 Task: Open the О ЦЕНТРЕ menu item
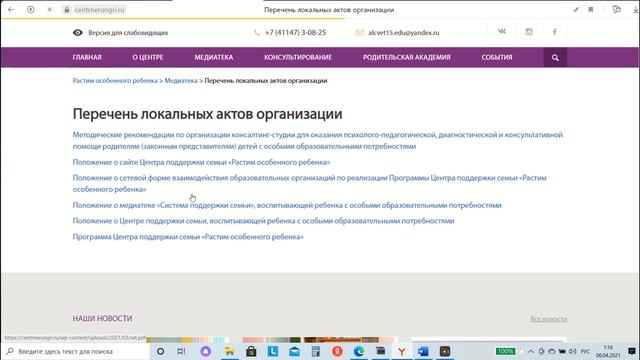[x=148, y=58]
